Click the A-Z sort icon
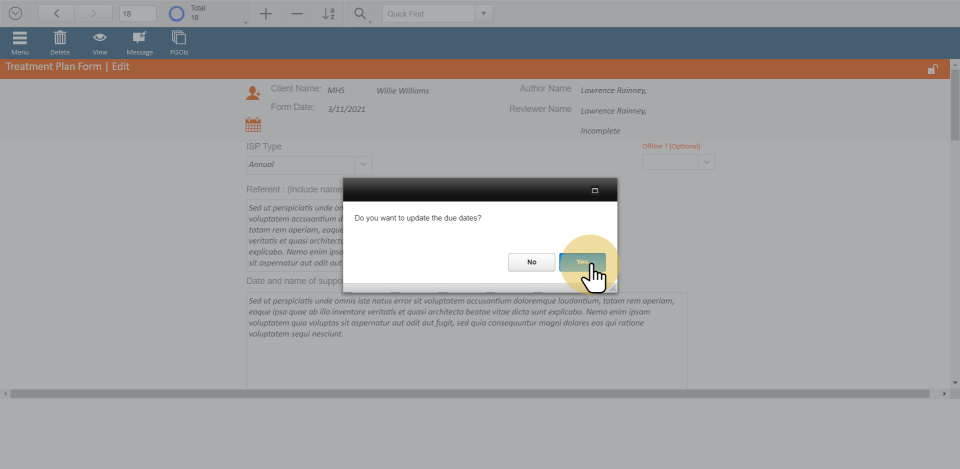Screen dimensions: 960x469 [328, 14]
